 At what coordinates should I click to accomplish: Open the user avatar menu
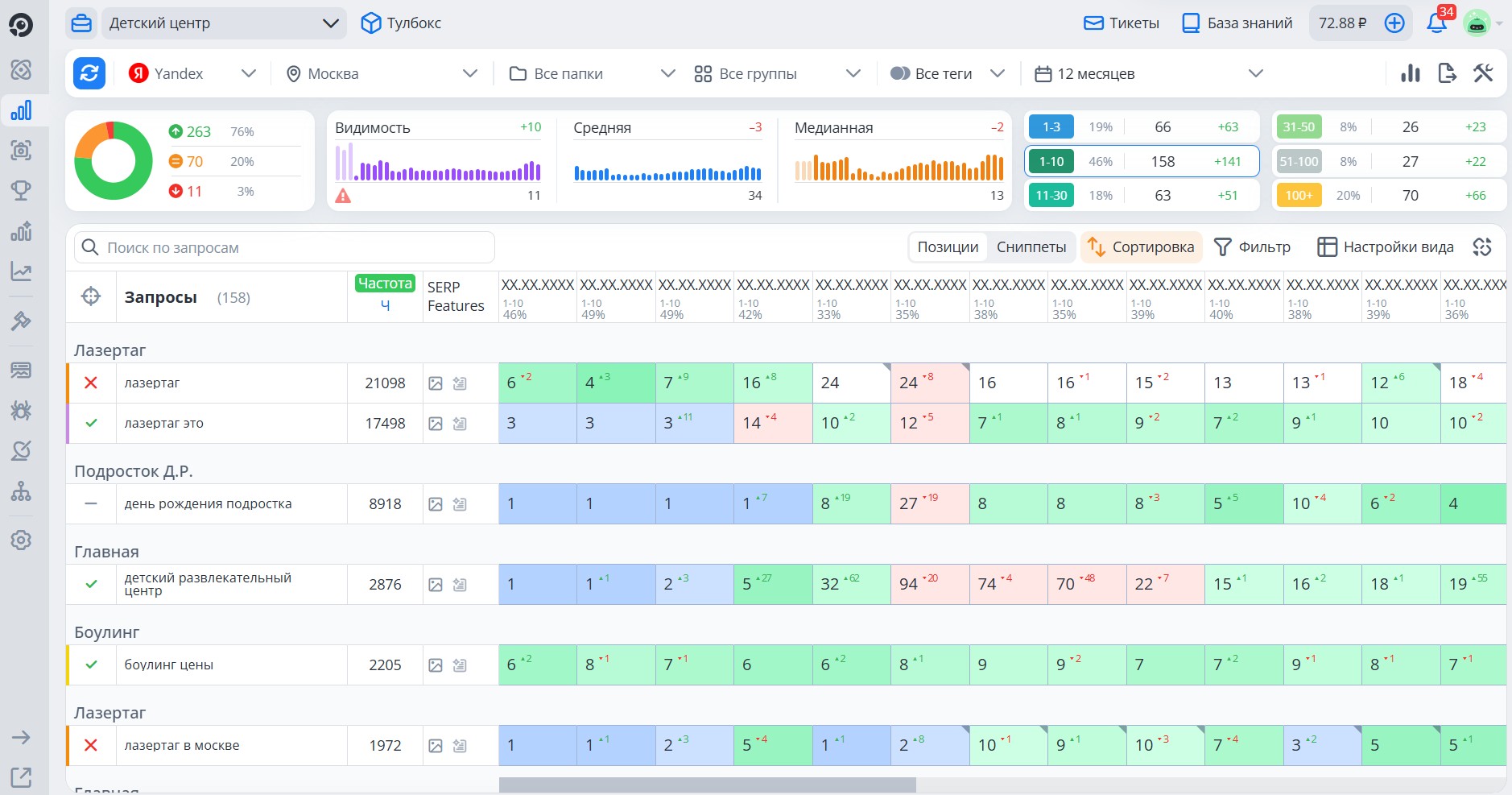[1477, 23]
